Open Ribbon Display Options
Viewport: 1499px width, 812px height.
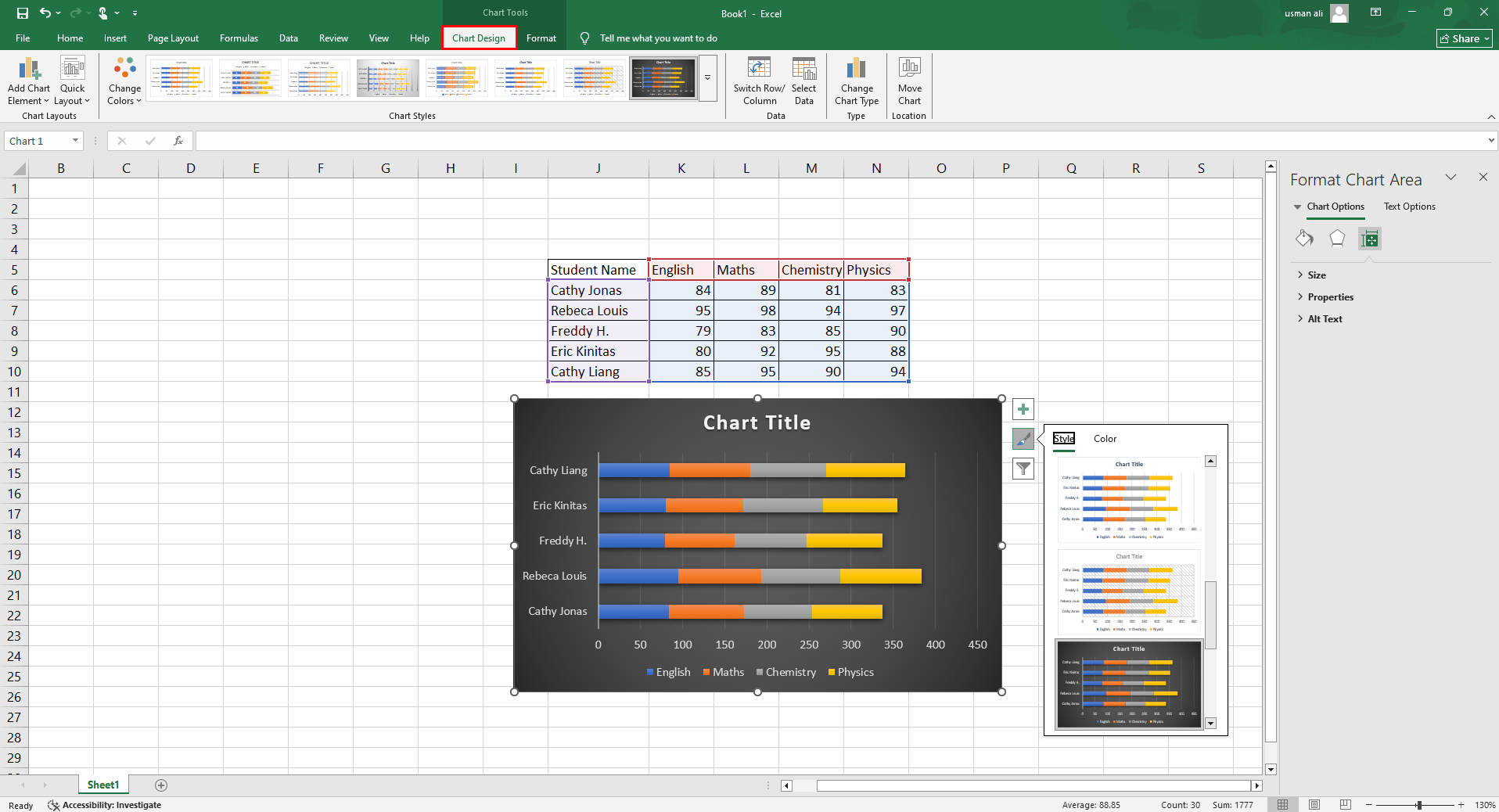point(1375,13)
